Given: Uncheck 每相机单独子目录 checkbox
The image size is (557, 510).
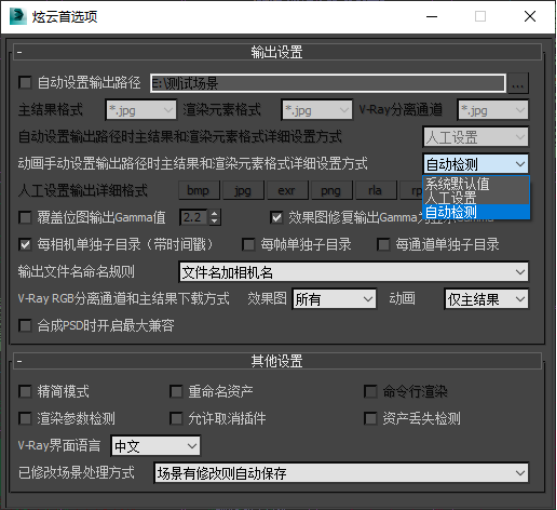Looking at the screenshot, I should click(25, 244).
